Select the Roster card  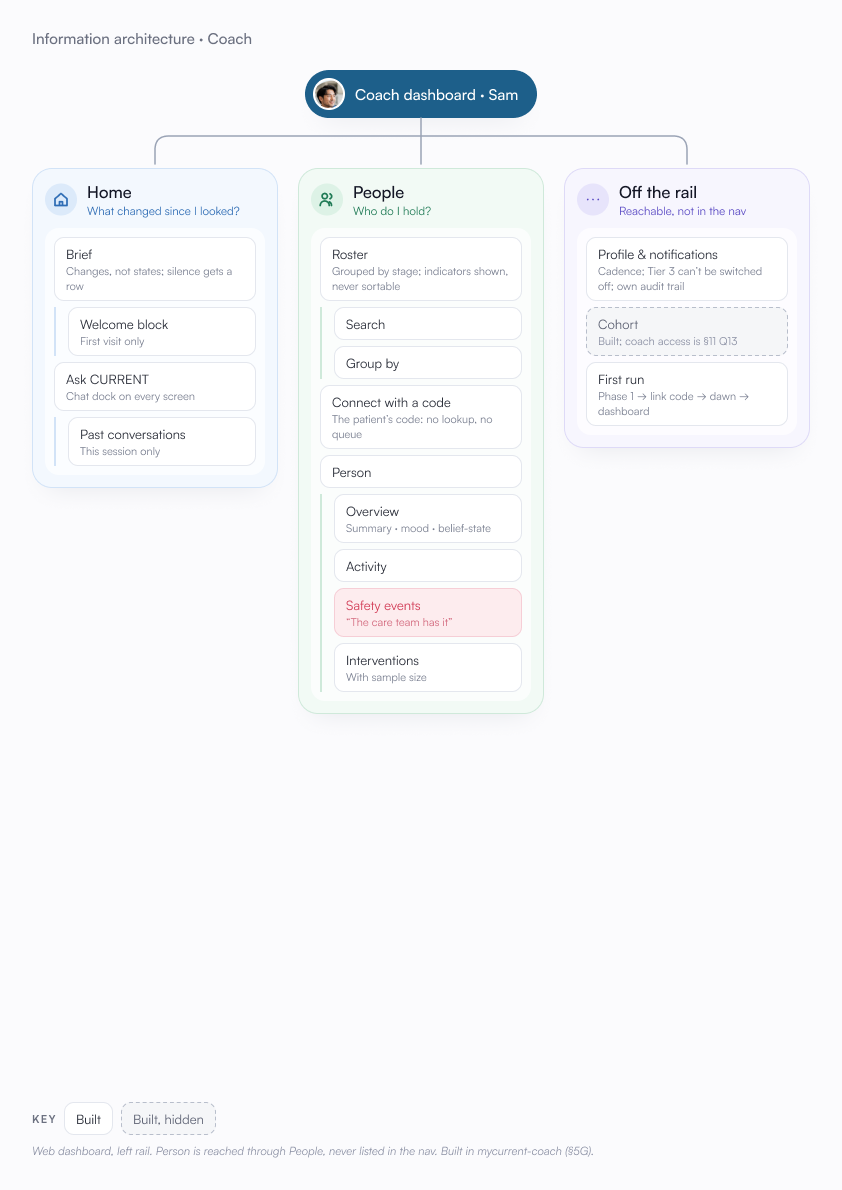point(421,269)
